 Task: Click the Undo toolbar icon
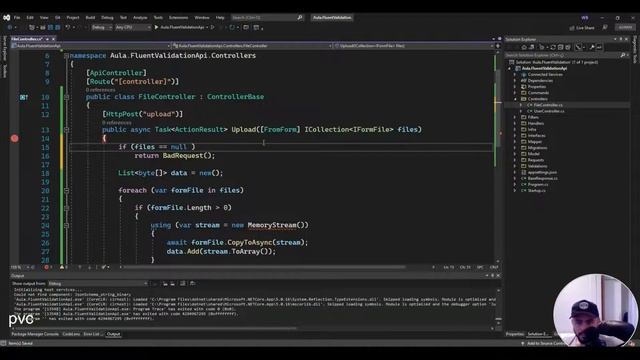pyautogui.click(x=68, y=27)
